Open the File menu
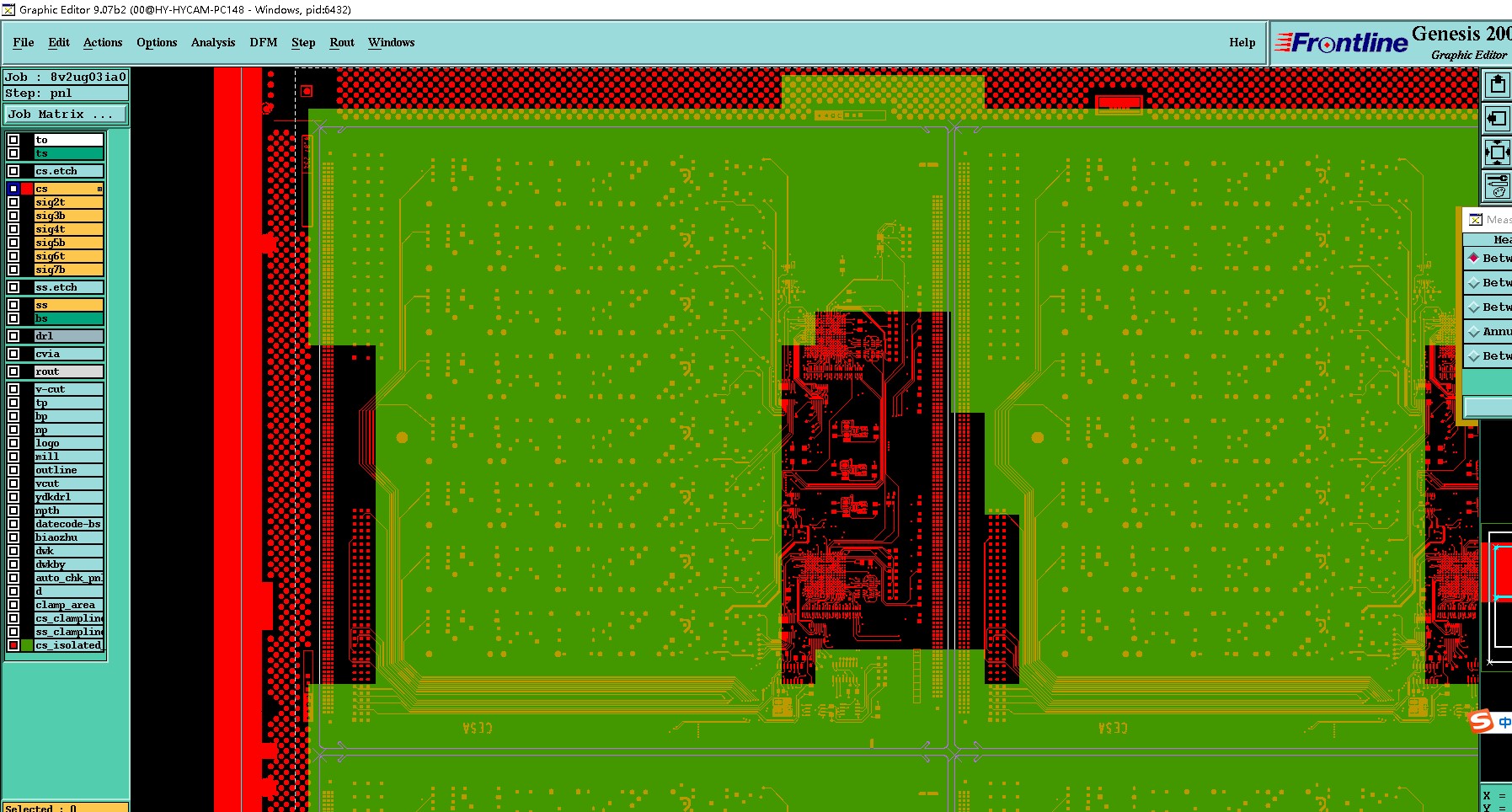1512x812 pixels. coord(24,42)
